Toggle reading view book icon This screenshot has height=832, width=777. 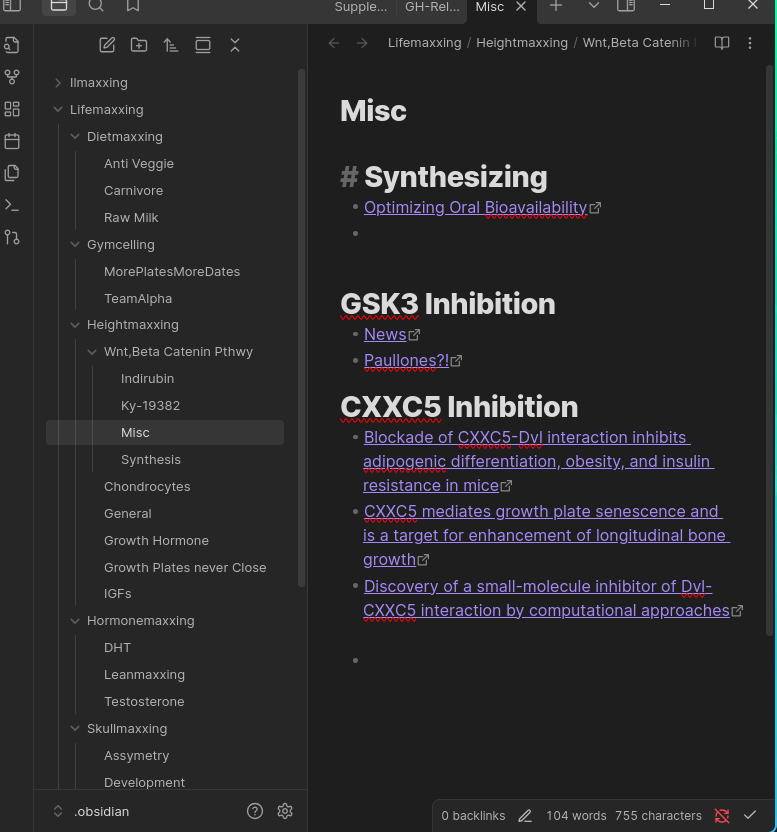pyautogui.click(x=722, y=43)
